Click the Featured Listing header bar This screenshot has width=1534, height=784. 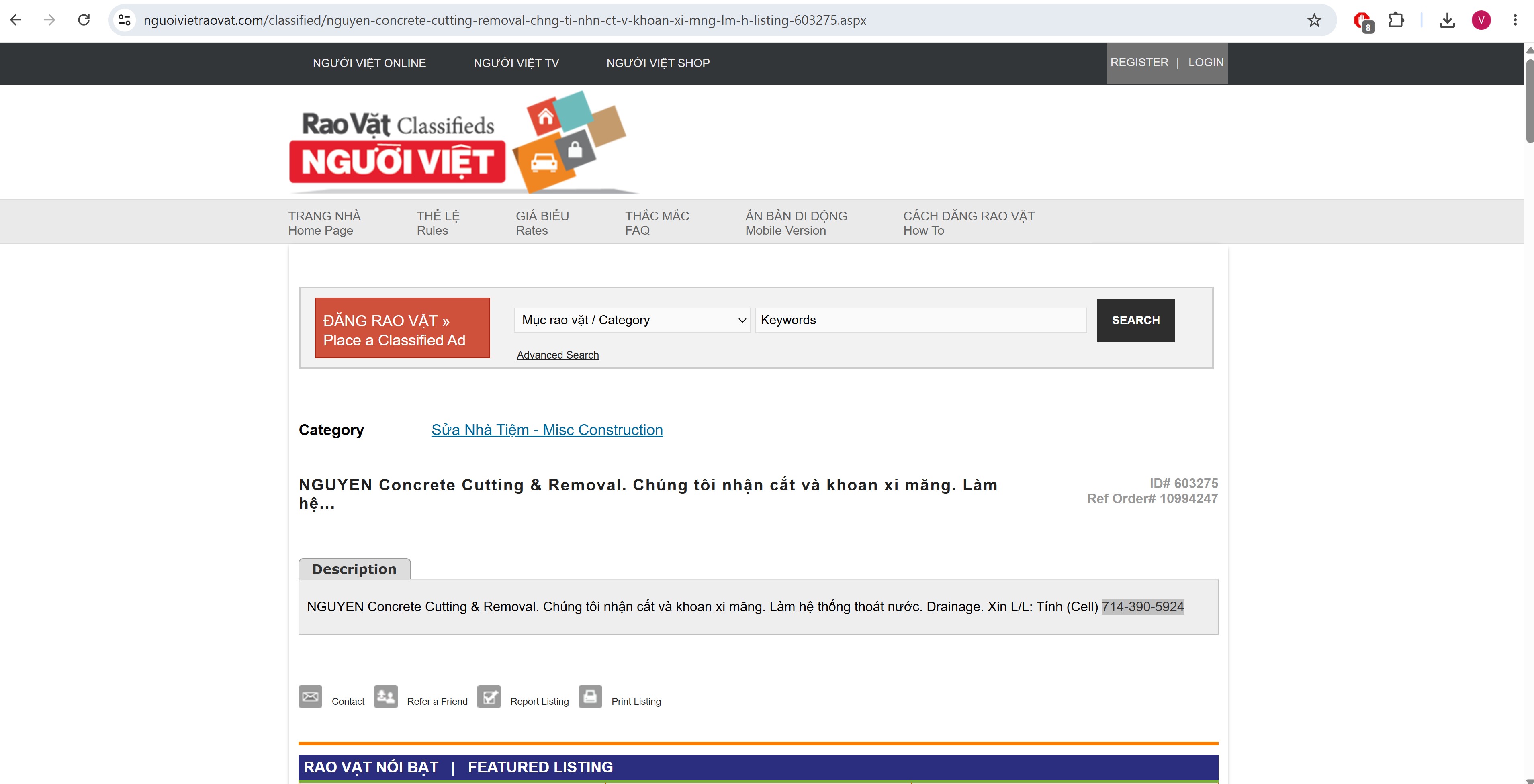[758, 767]
